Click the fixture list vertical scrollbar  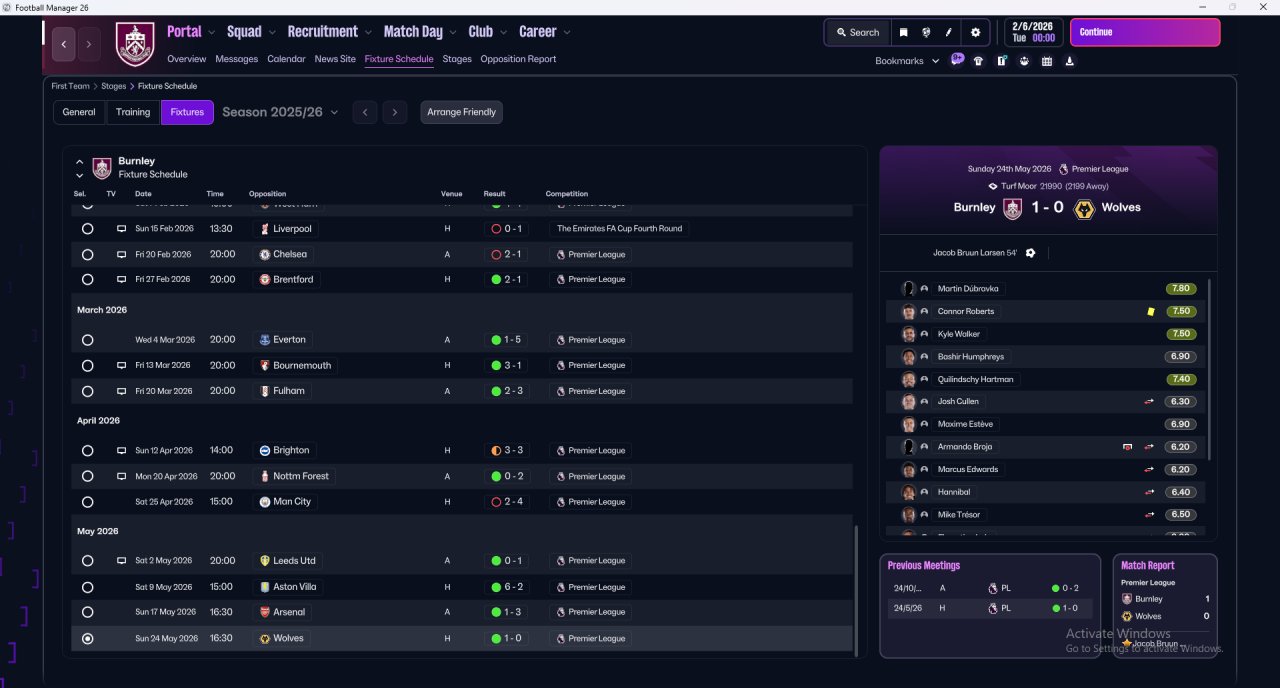[856, 590]
